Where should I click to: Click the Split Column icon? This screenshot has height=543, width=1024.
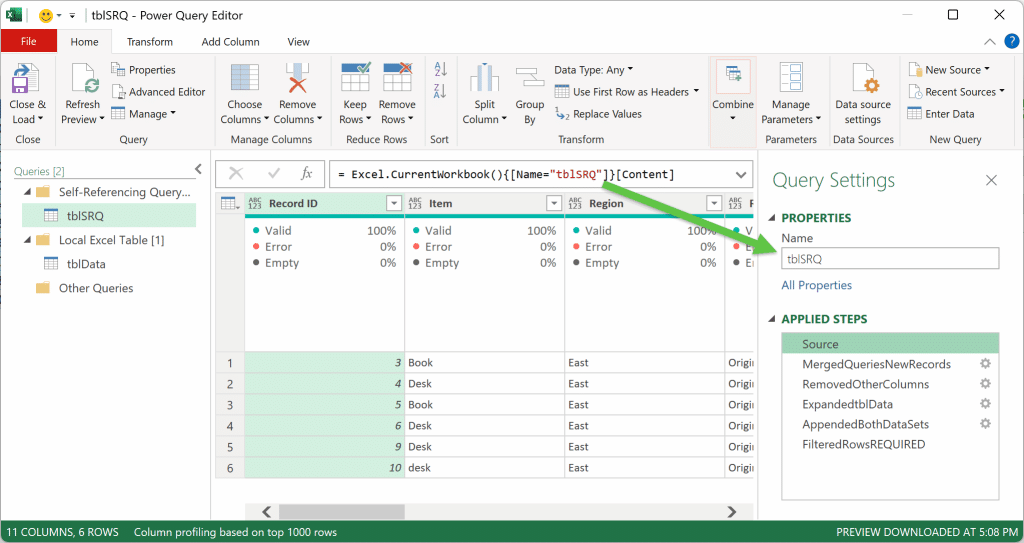tap(484, 78)
